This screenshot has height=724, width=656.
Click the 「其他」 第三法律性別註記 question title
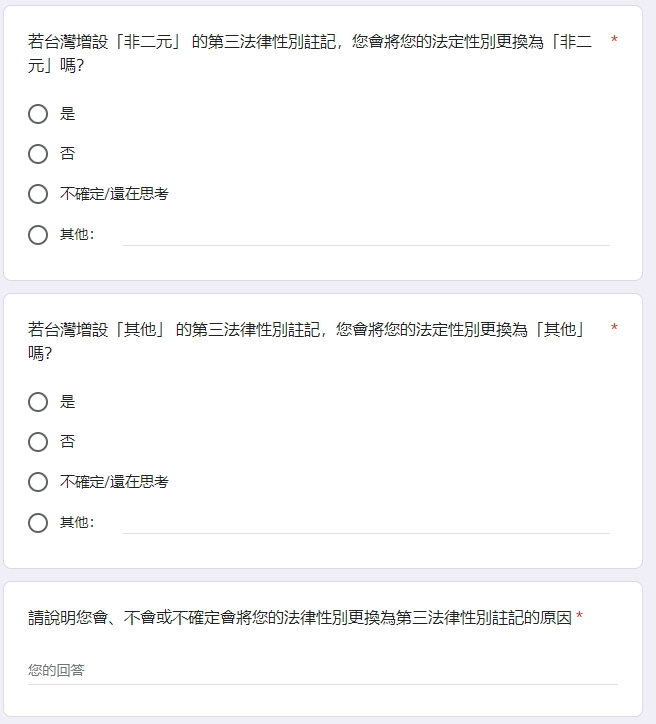point(307,341)
